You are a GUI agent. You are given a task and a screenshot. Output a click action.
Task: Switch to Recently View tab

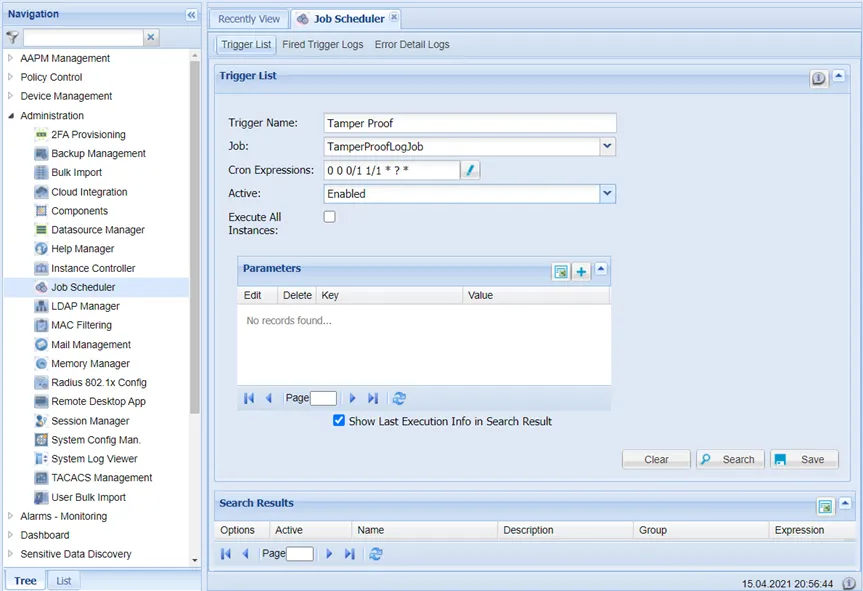249,19
